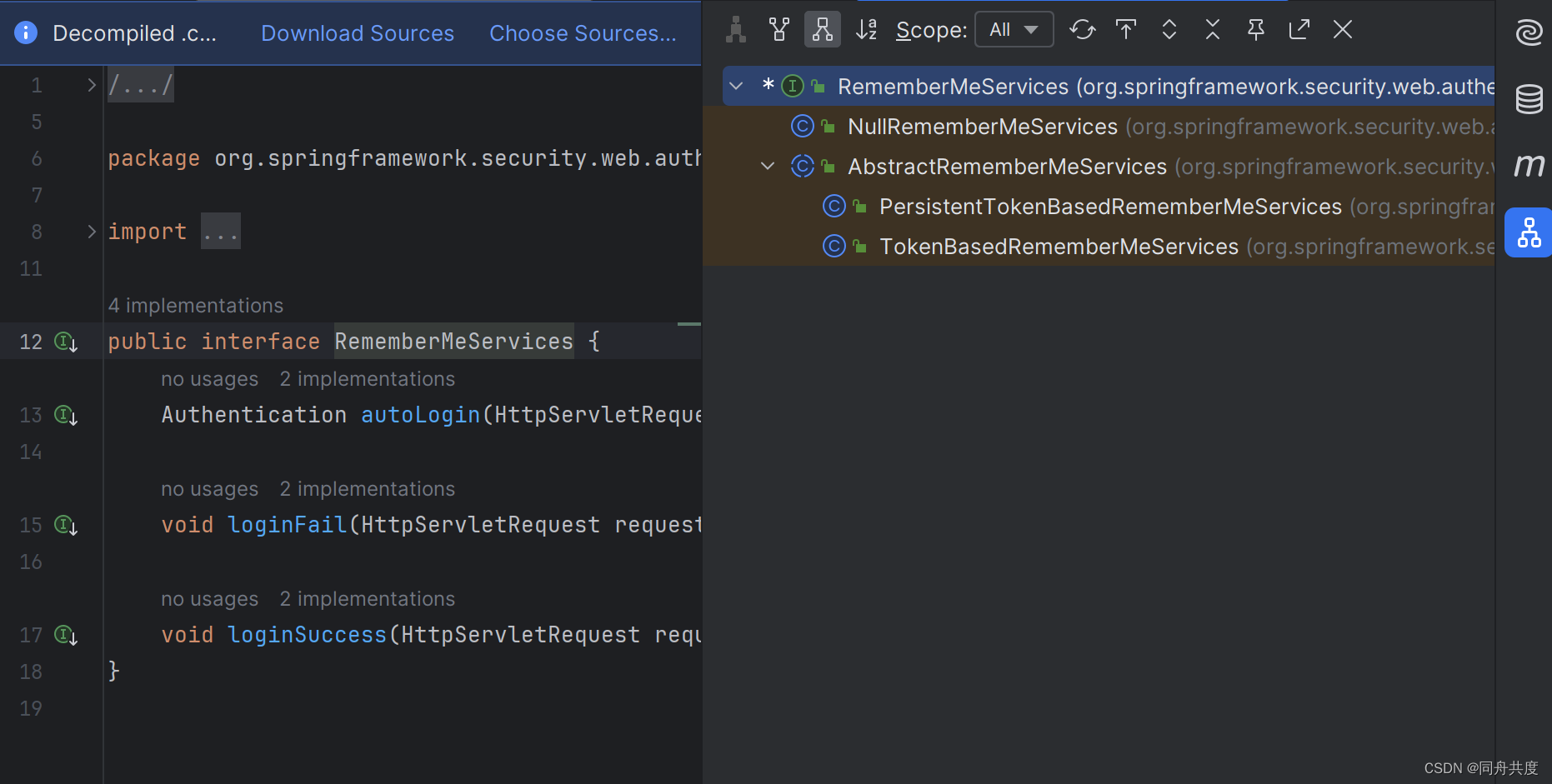
Task: Collapse the AbstractRememberMeServices node
Action: point(768,166)
